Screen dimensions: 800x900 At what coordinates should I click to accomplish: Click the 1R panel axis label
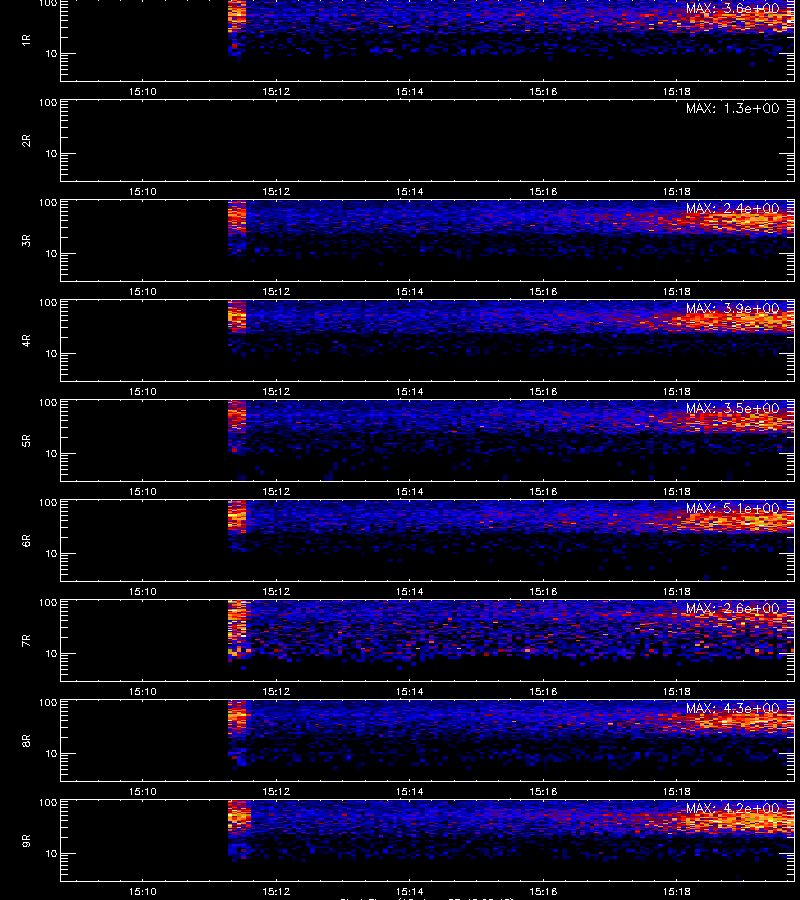pos(26,40)
